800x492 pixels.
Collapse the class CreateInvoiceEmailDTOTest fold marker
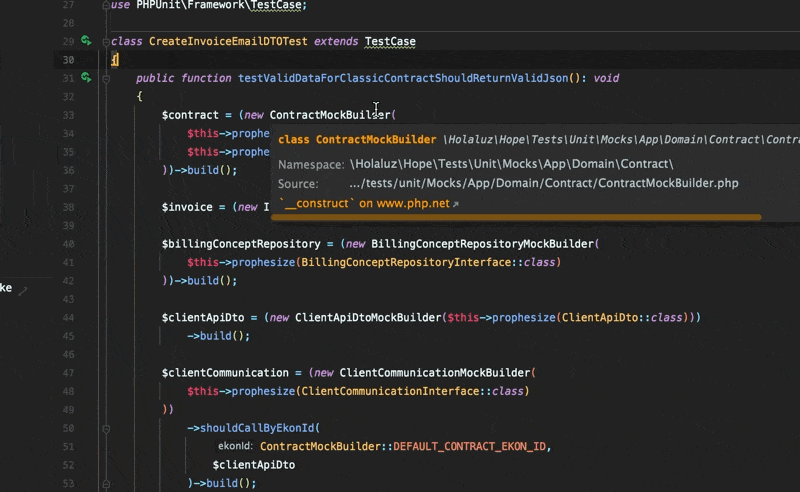[x=106, y=42]
